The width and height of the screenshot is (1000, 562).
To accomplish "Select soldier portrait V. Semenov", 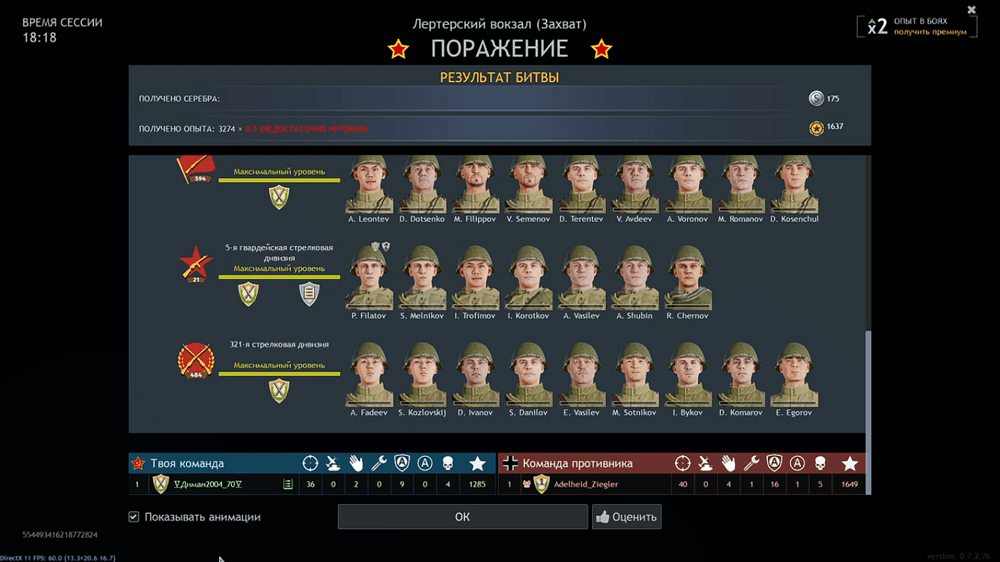I will tap(528, 184).
